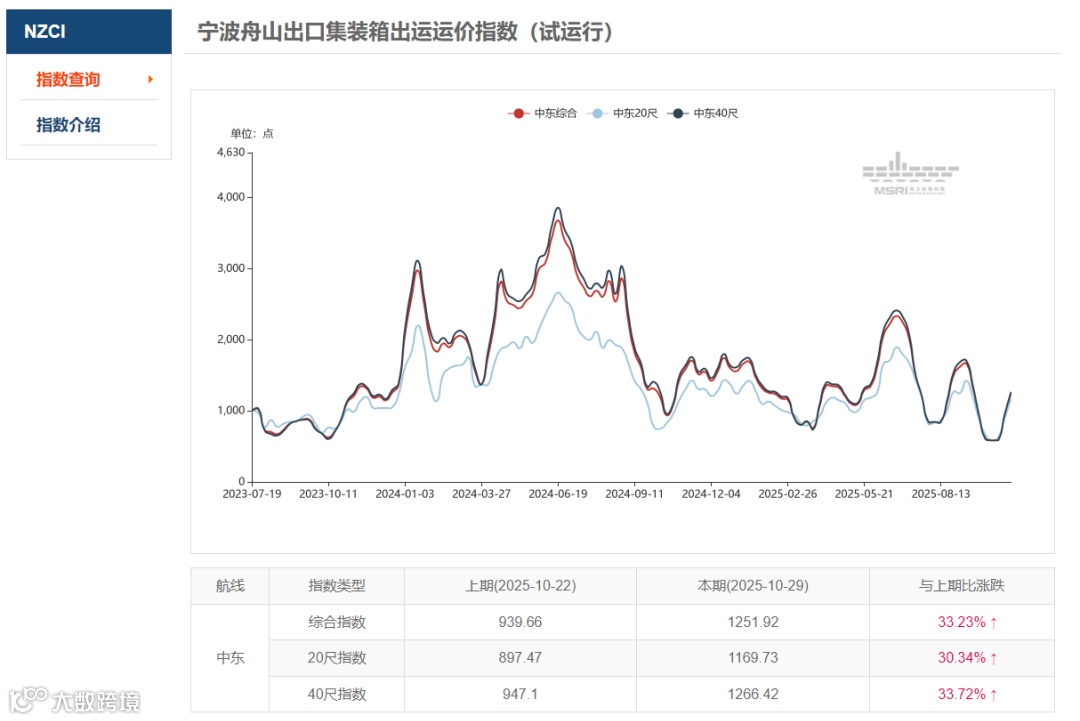Screen dimensions: 1080x721
Task: Click the 897.47 previous-period value
Action: [520, 658]
